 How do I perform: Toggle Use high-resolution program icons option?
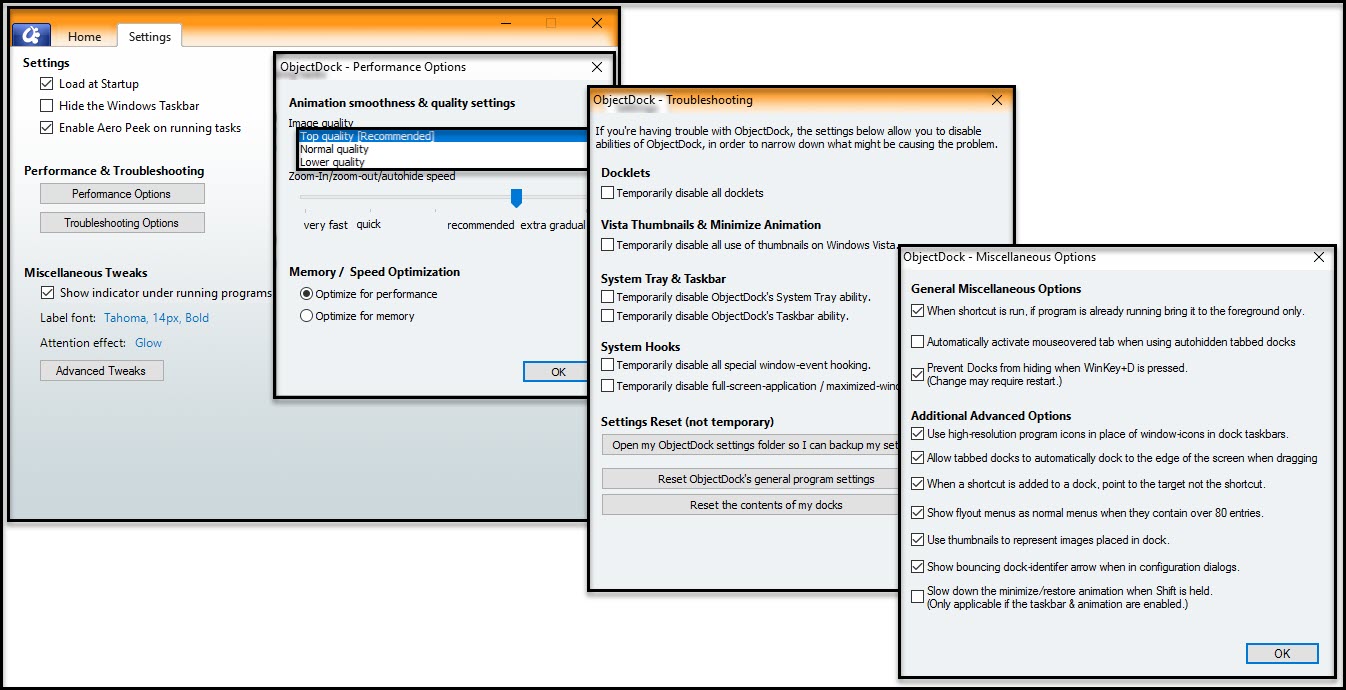pos(918,434)
